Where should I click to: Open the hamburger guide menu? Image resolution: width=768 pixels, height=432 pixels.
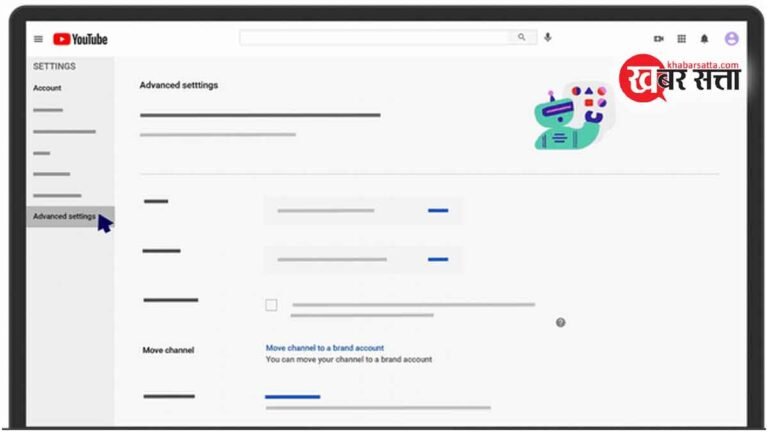click(x=38, y=39)
